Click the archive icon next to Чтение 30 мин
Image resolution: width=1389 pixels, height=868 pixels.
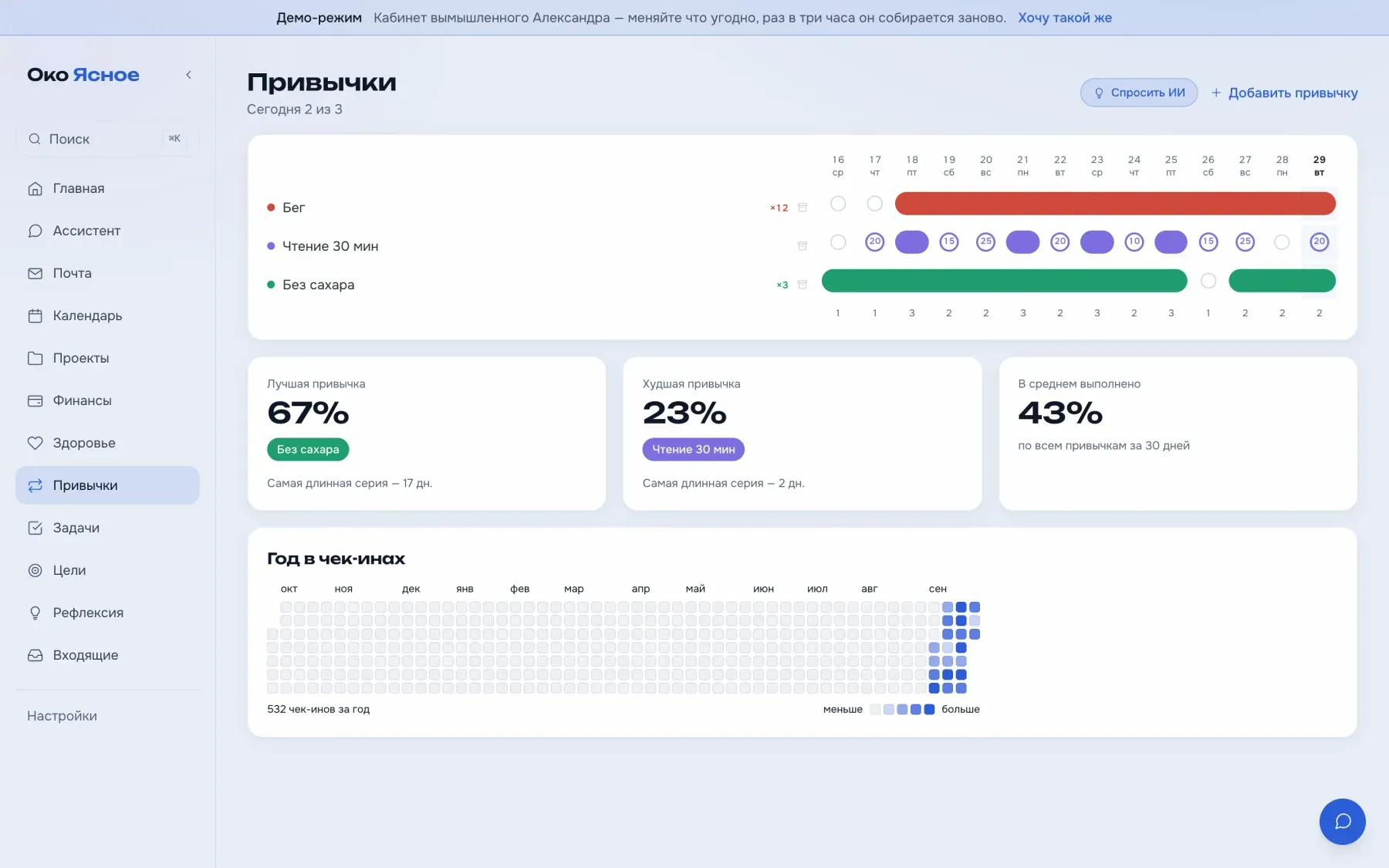click(x=803, y=245)
